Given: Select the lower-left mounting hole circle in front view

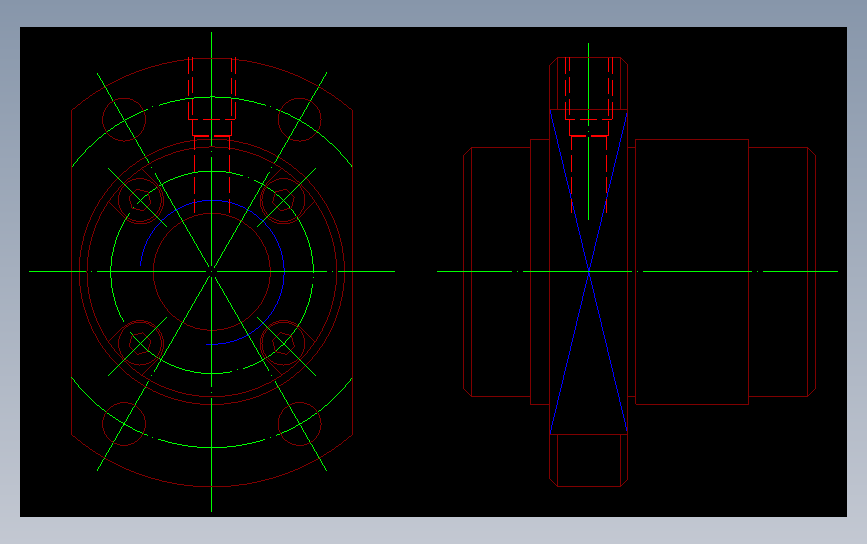Looking at the screenshot, I should tap(124, 424).
